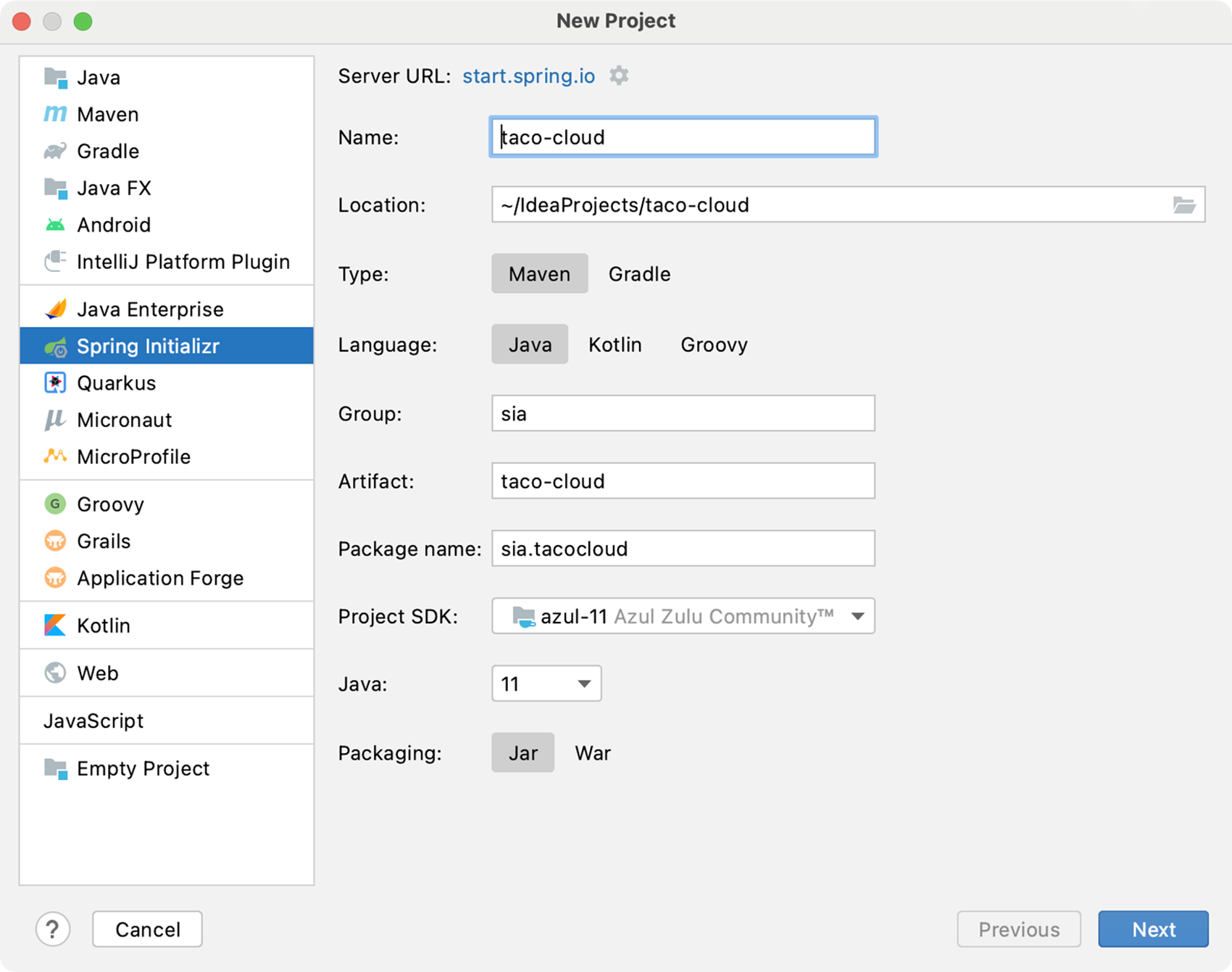The height and width of the screenshot is (972, 1232).
Task: Select Micronaut project type
Action: 167,420
